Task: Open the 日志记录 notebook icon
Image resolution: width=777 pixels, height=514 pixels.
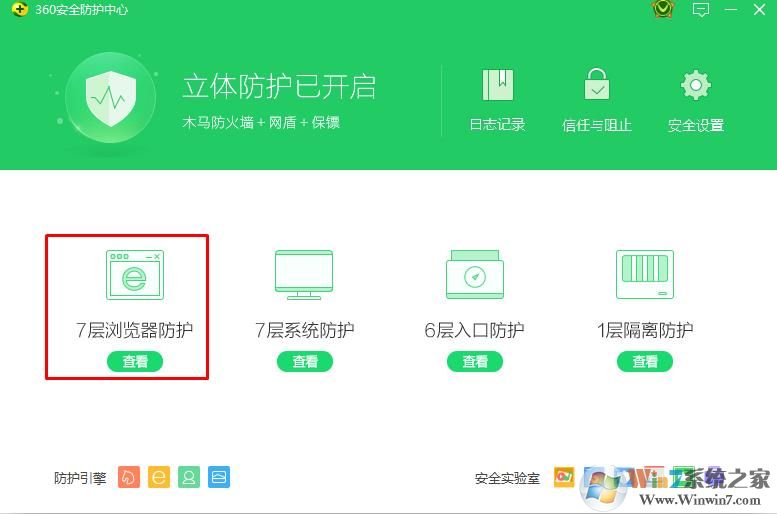Action: tap(498, 85)
